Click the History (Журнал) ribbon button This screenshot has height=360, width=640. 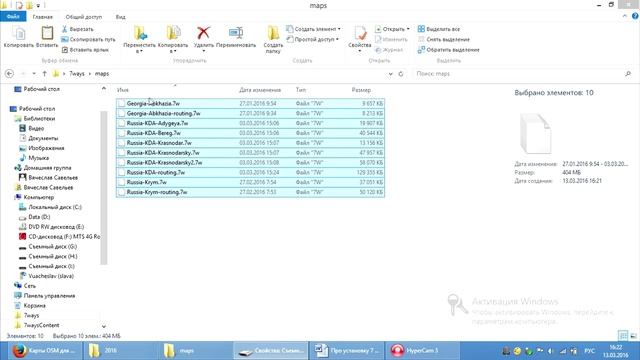click(x=389, y=50)
